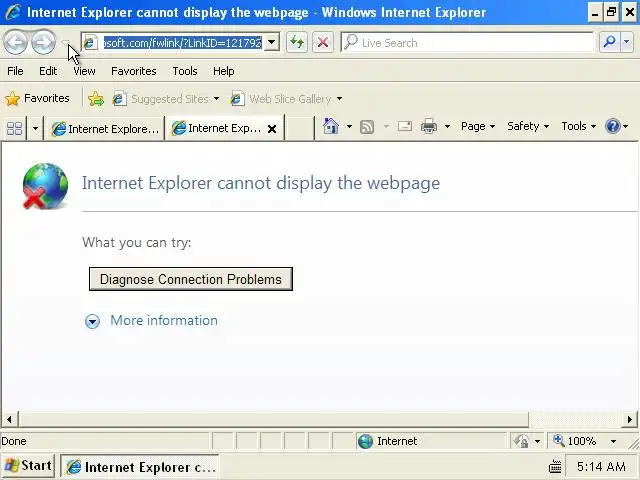
Task: Click the Quick Tabs grid icon
Action: point(14,129)
